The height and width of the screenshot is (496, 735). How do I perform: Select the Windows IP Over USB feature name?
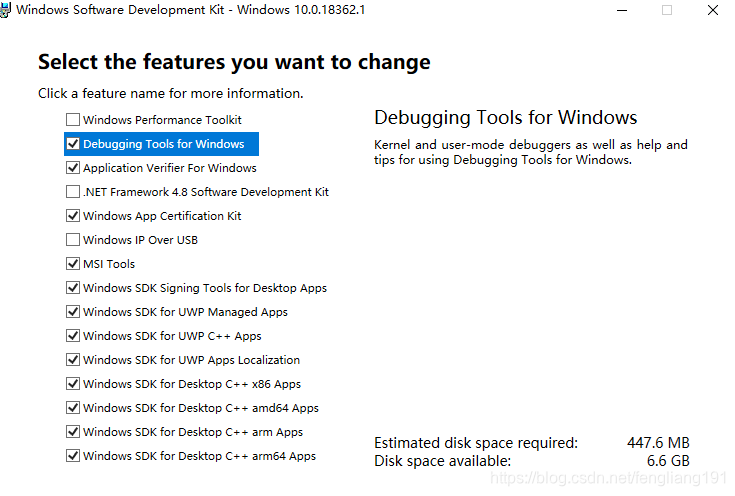(x=140, y=240)
